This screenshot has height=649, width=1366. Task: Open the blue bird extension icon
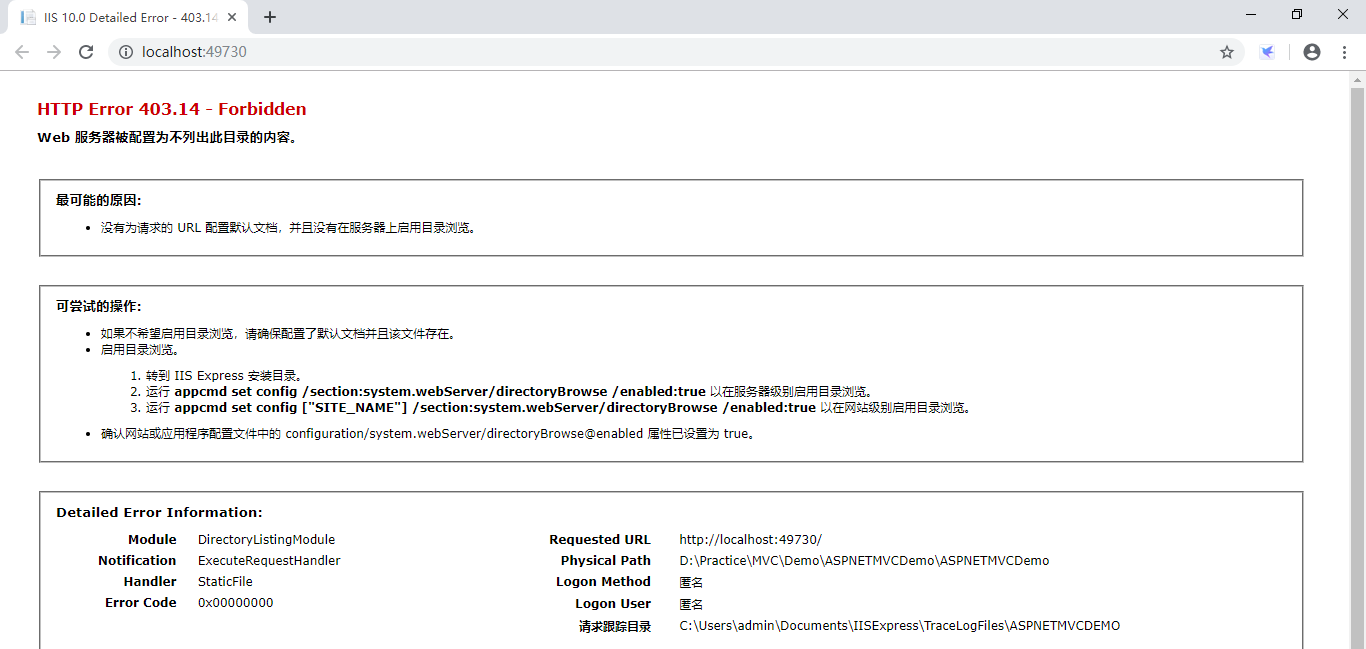pyautogui.click(x=1267, y=52)
